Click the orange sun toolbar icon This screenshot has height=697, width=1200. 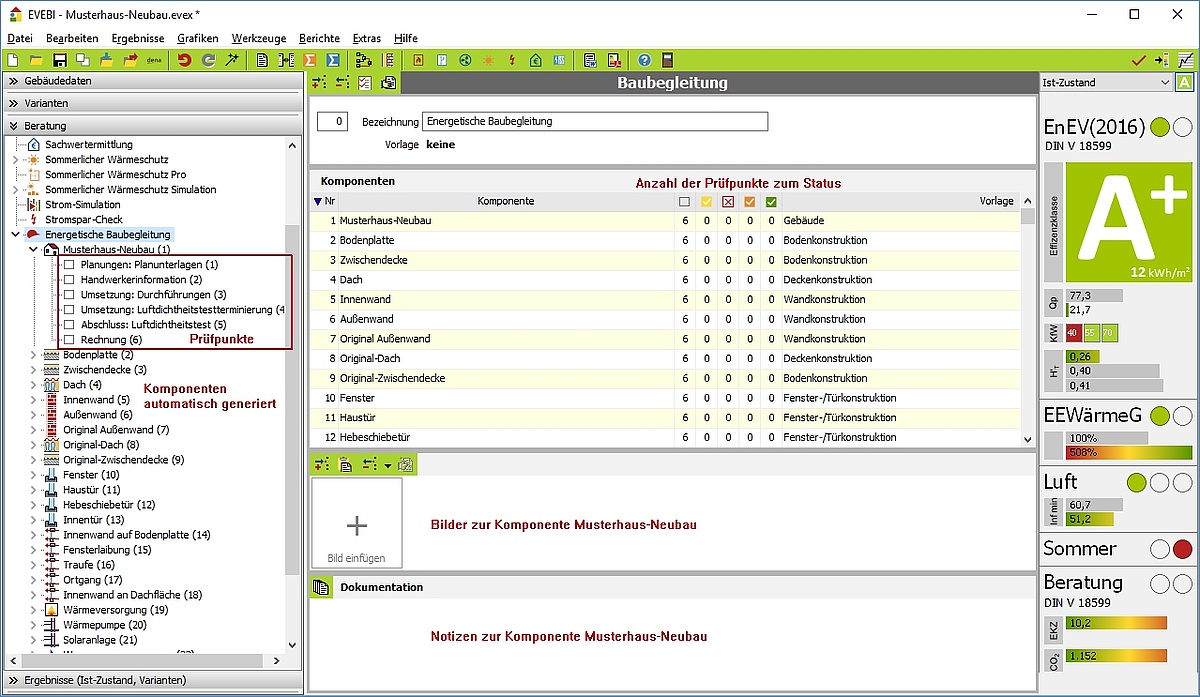pos(488,60)
